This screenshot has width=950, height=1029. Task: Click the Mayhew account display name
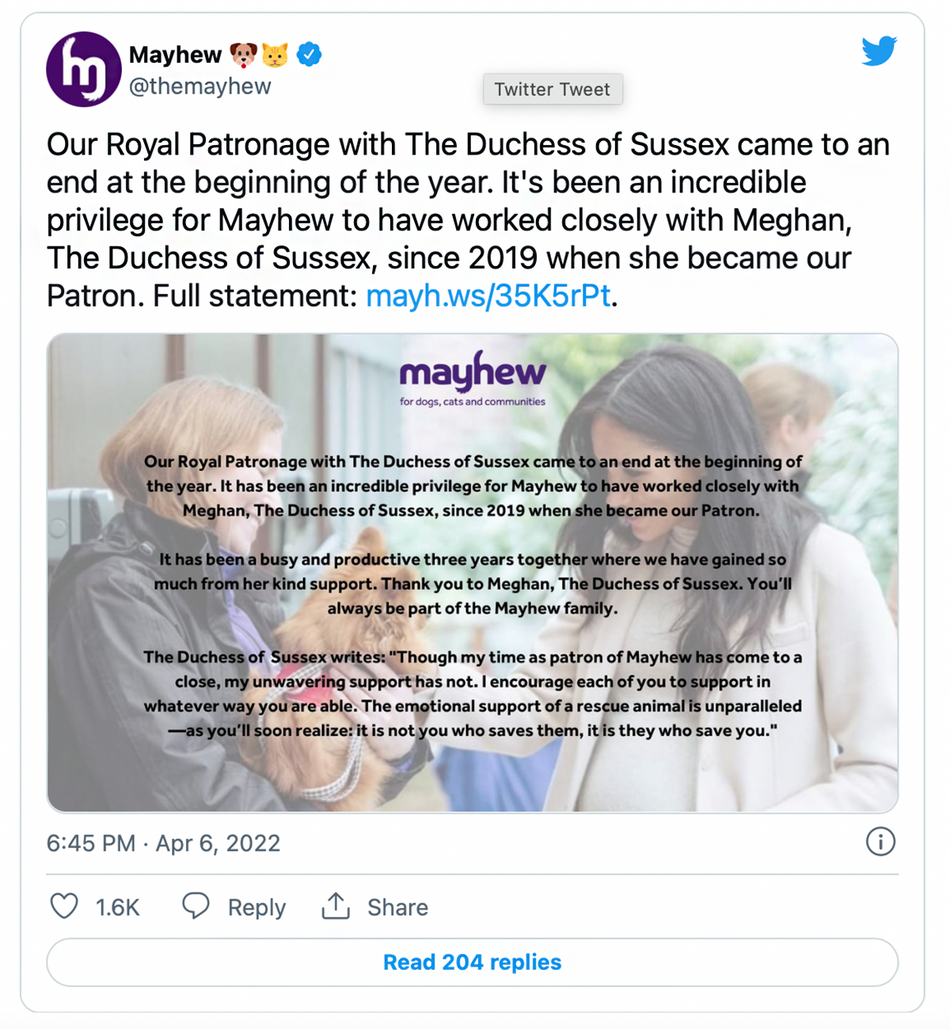point(176,55)
